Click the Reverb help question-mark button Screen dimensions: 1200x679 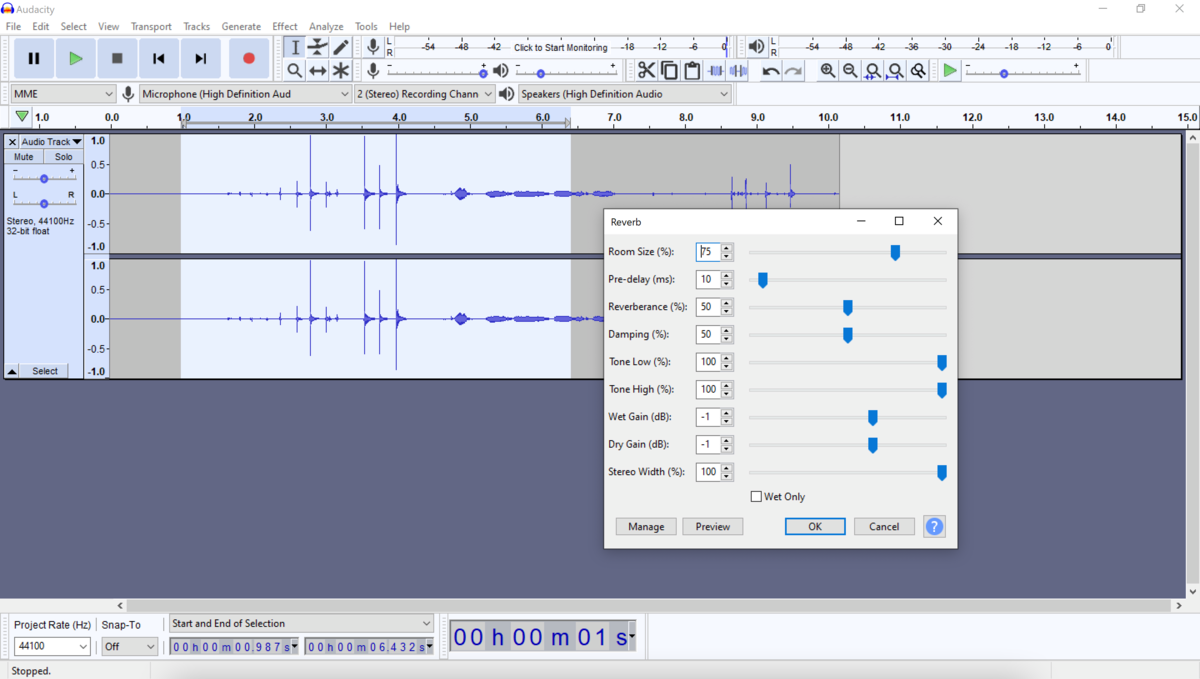934,526
